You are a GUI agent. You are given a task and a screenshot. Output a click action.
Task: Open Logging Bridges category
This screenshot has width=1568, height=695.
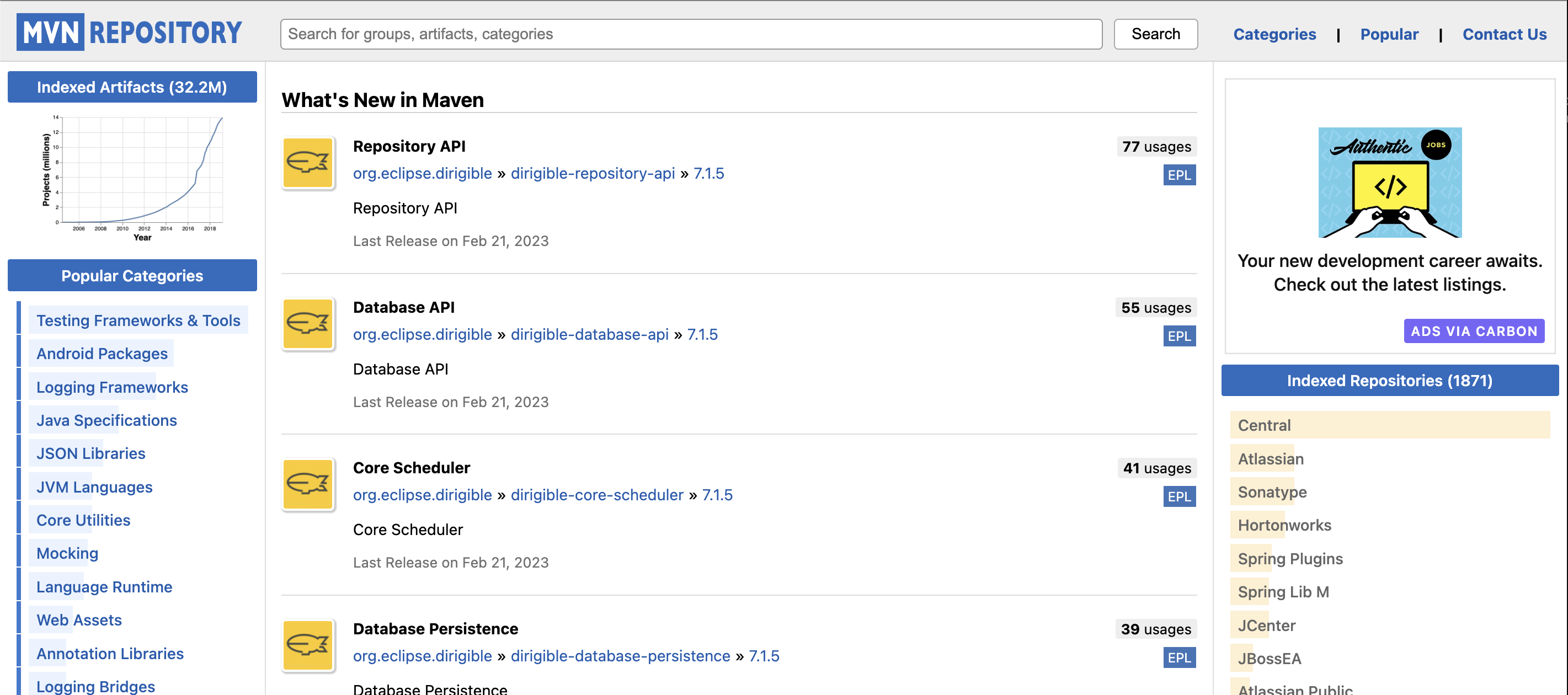95,686
